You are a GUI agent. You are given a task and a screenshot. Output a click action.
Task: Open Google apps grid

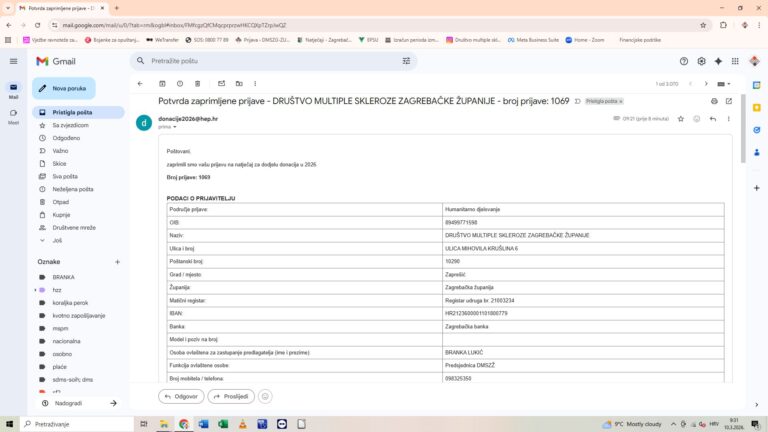pos(735,61)
